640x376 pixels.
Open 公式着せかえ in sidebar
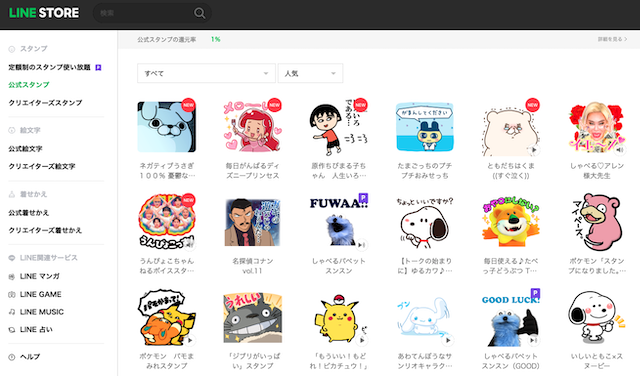[29, 213]
